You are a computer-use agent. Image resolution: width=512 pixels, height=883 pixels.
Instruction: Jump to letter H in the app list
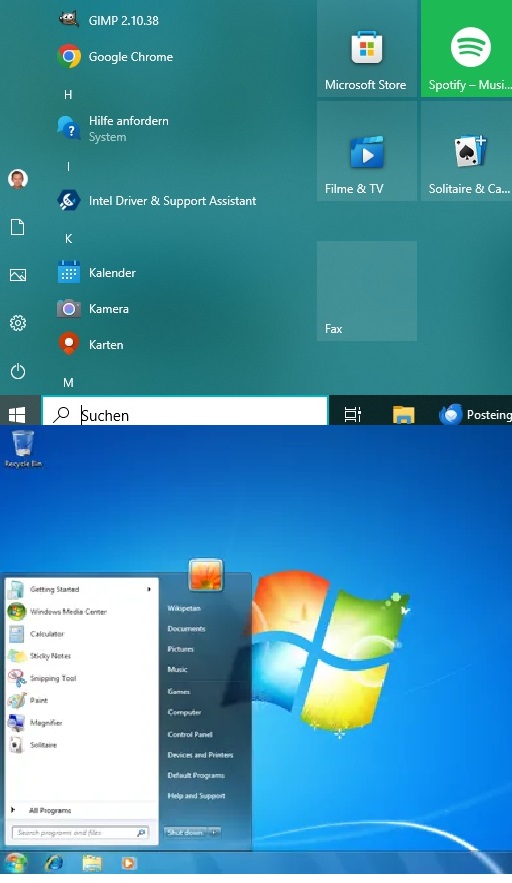coord(68,95)
